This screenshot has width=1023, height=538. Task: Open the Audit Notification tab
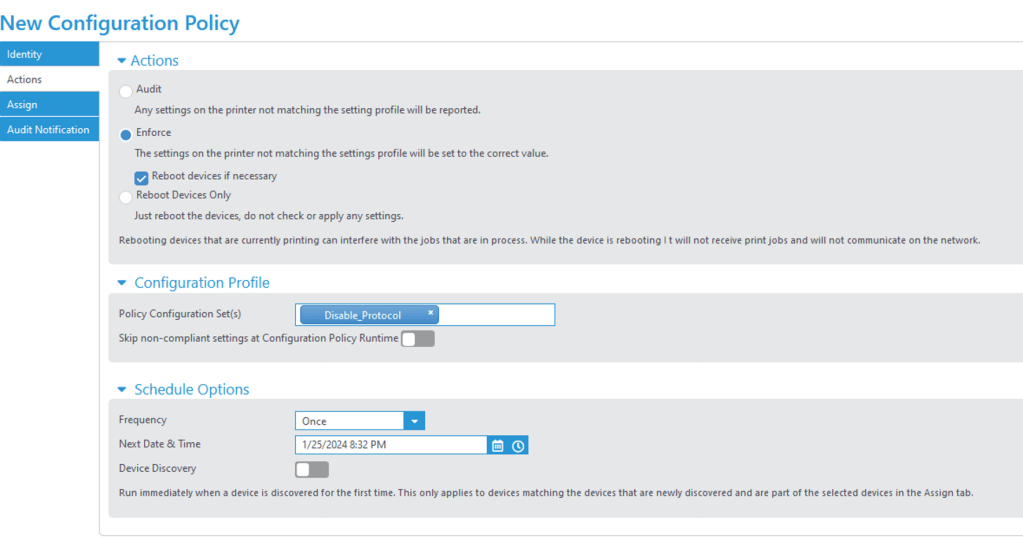pos(49,129)
